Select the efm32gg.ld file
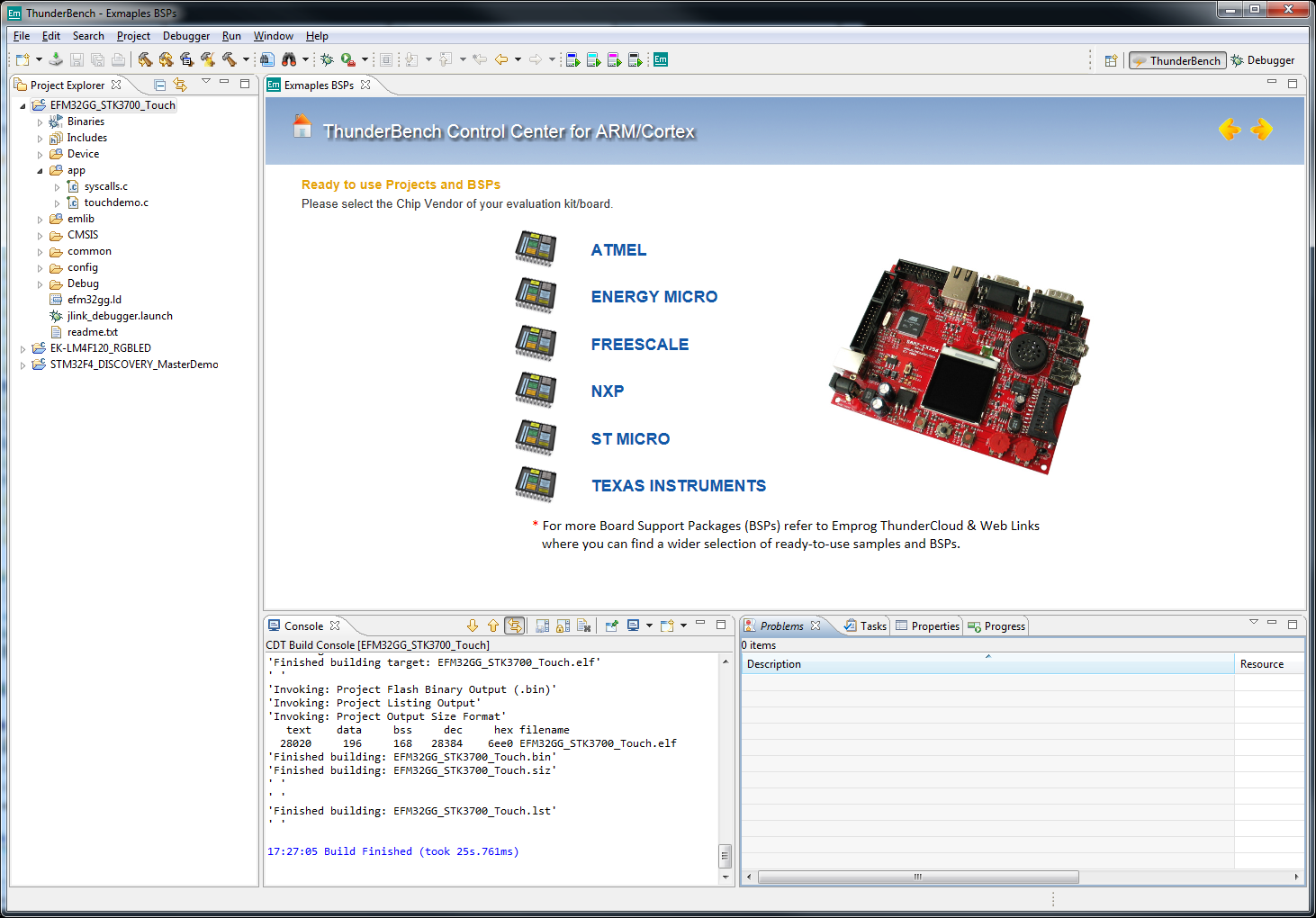1316x918 pixels. pos(94,300)
